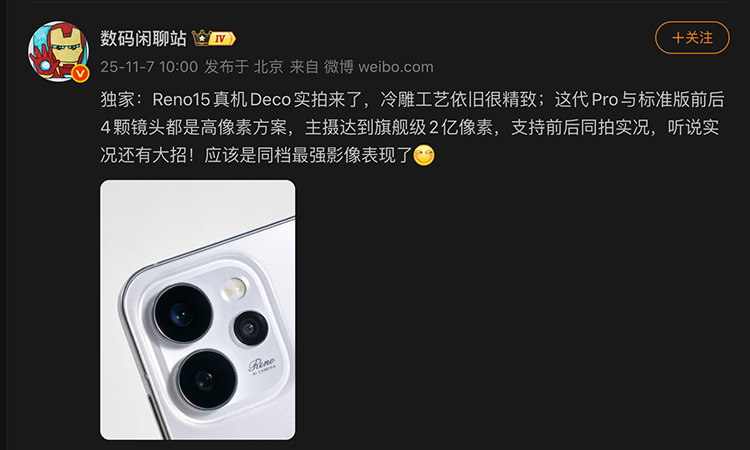Screen dimensions: 750x450
Task: Click the last text line 况还有大招
Action: 256,155
